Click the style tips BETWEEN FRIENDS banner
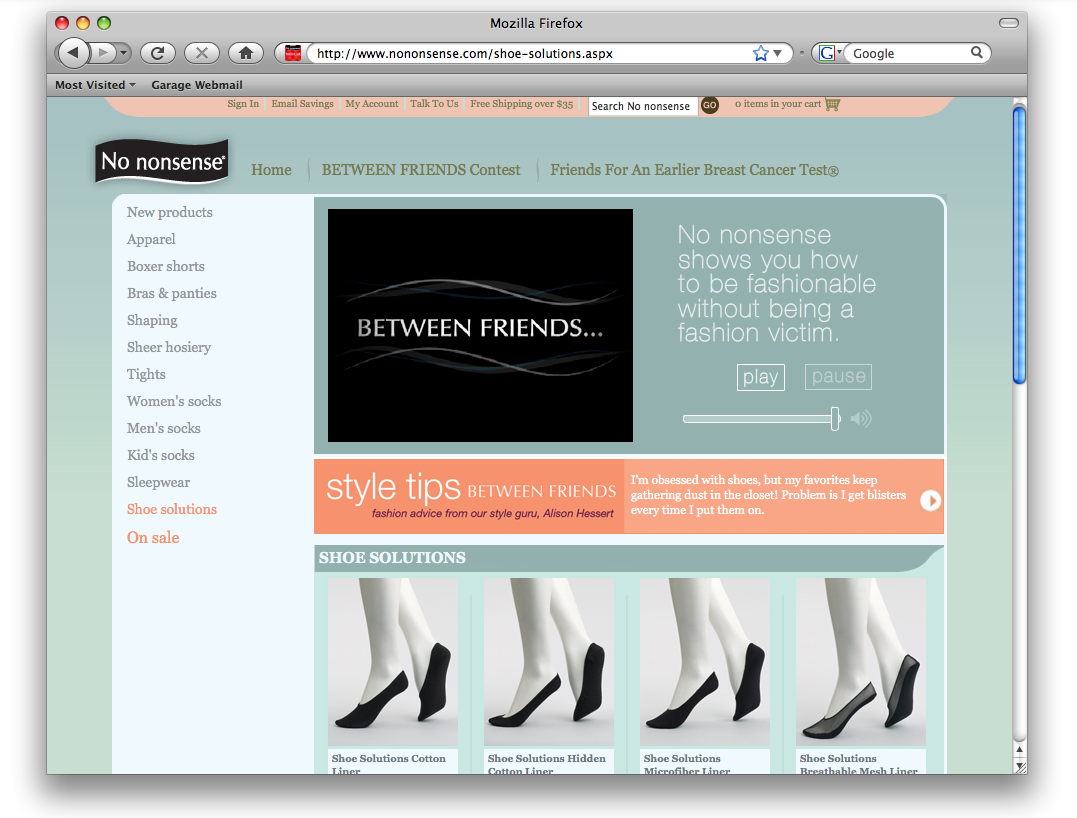This screenshot has height=818, width=1077. click(x=471, y=497)
